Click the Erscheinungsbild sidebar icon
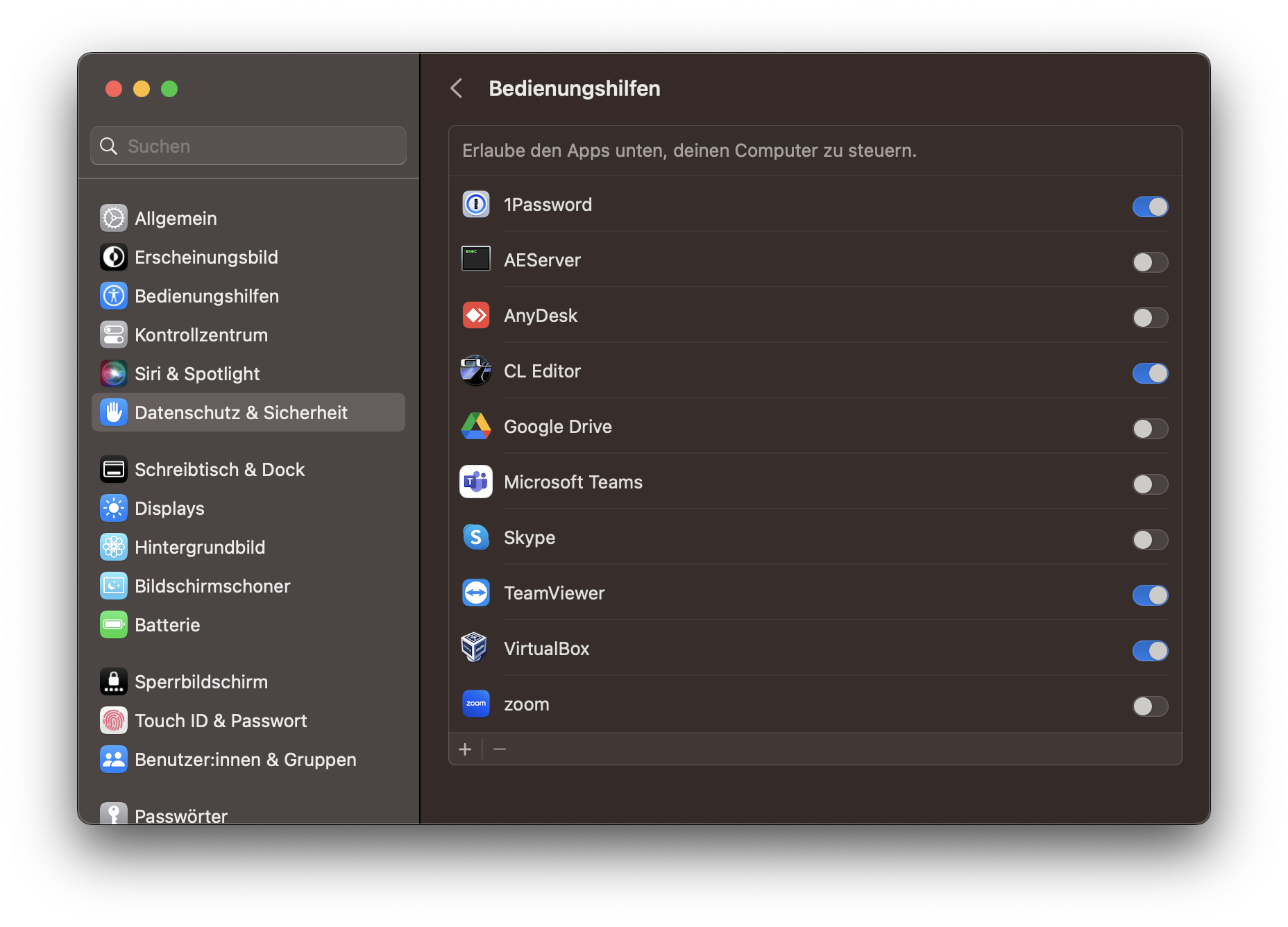Viewport: 1288px width, 927px height. tap(114, 257)
